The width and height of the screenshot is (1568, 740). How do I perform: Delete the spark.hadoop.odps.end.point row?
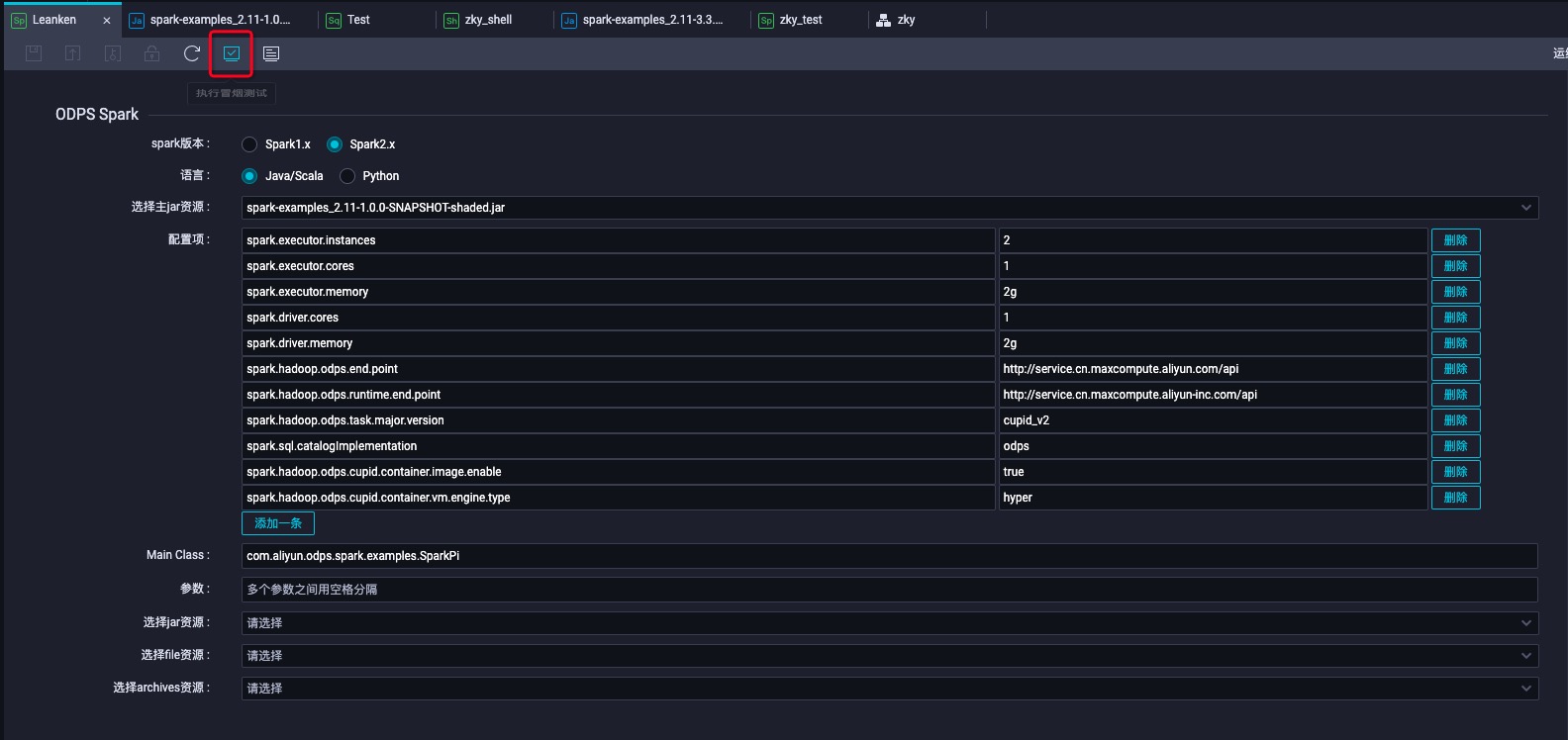1455,369
